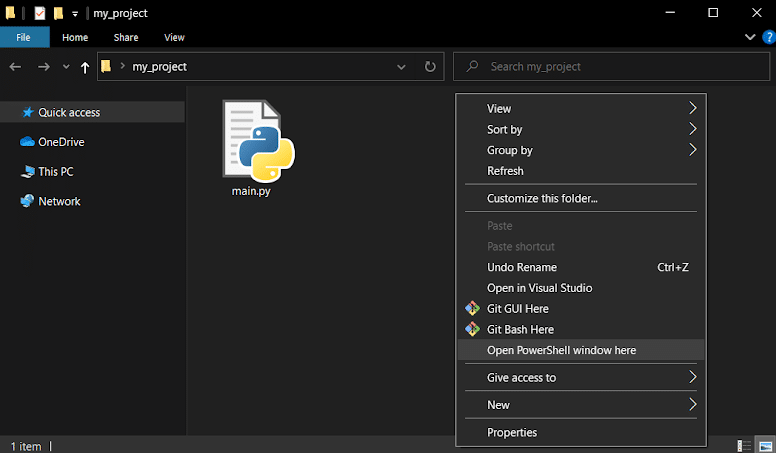Go forward with the right arrow
776x453 pixels.
[44, 67]
